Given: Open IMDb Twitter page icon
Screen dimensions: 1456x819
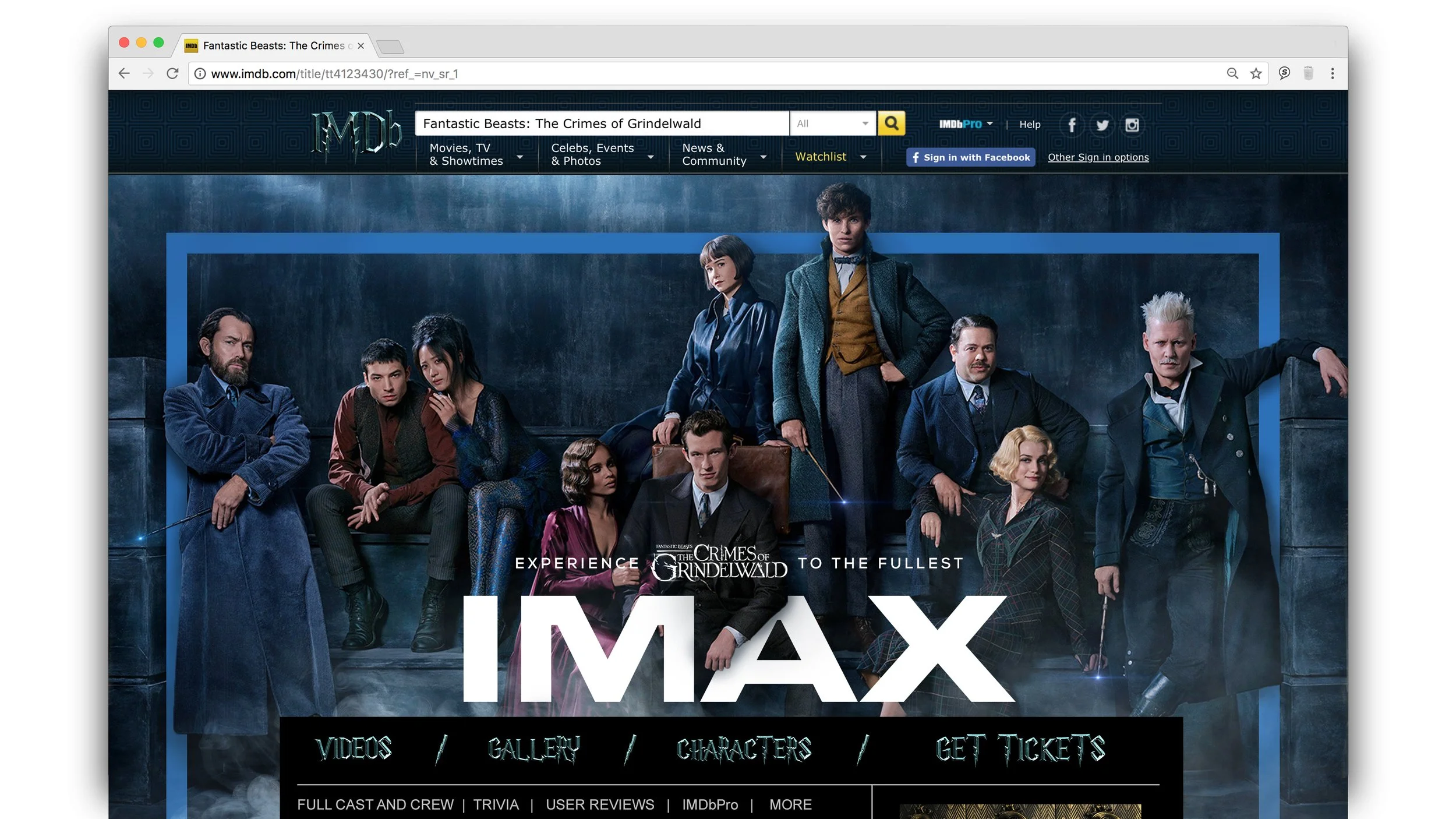Looking at the screenshot, I should point(1102,125).
